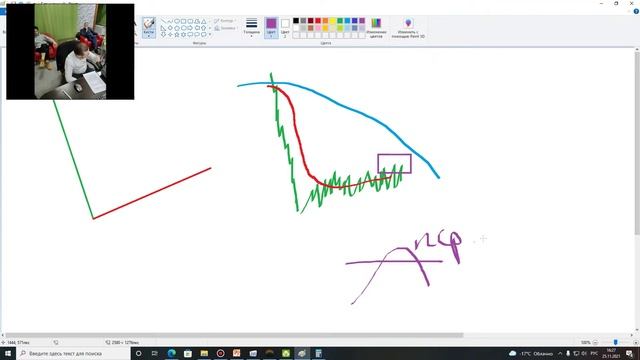Select the Six-point star shape
640x360 pixels.
pyautogui.click(x=183, y=35)
